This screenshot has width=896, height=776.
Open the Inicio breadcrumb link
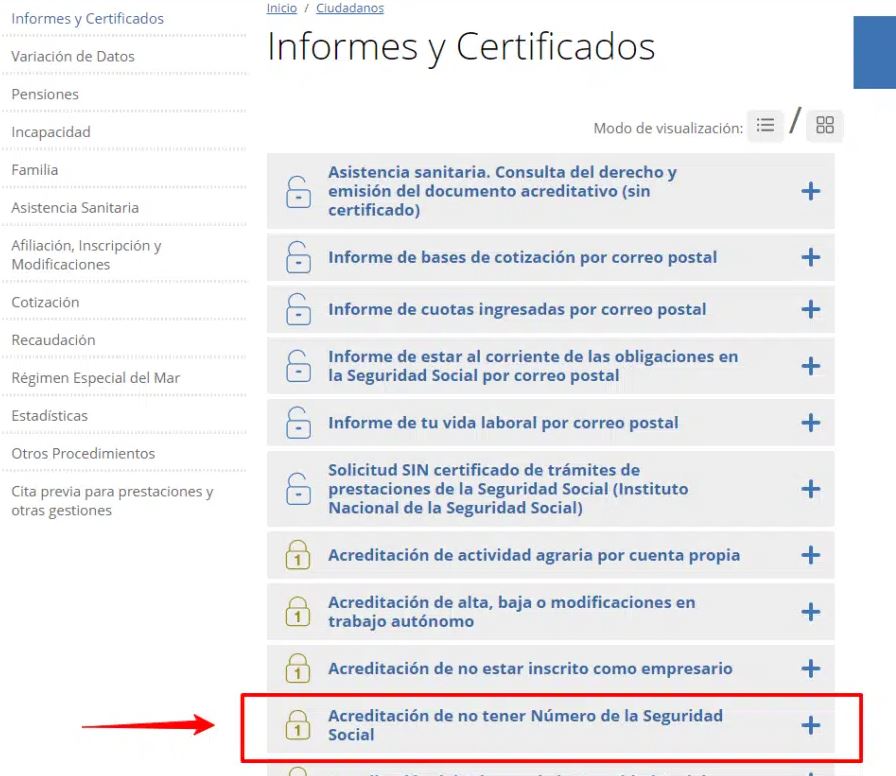pyautogui.click(x=281, y=8)
